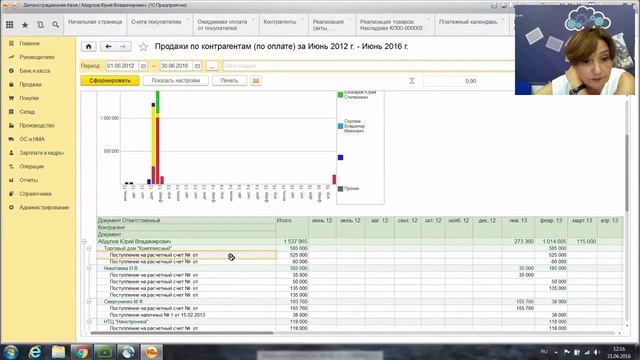The height and width of the screenshot is (360, 640).
Task: Click the sum sigma icon
Action: click(x=412, y=81)
